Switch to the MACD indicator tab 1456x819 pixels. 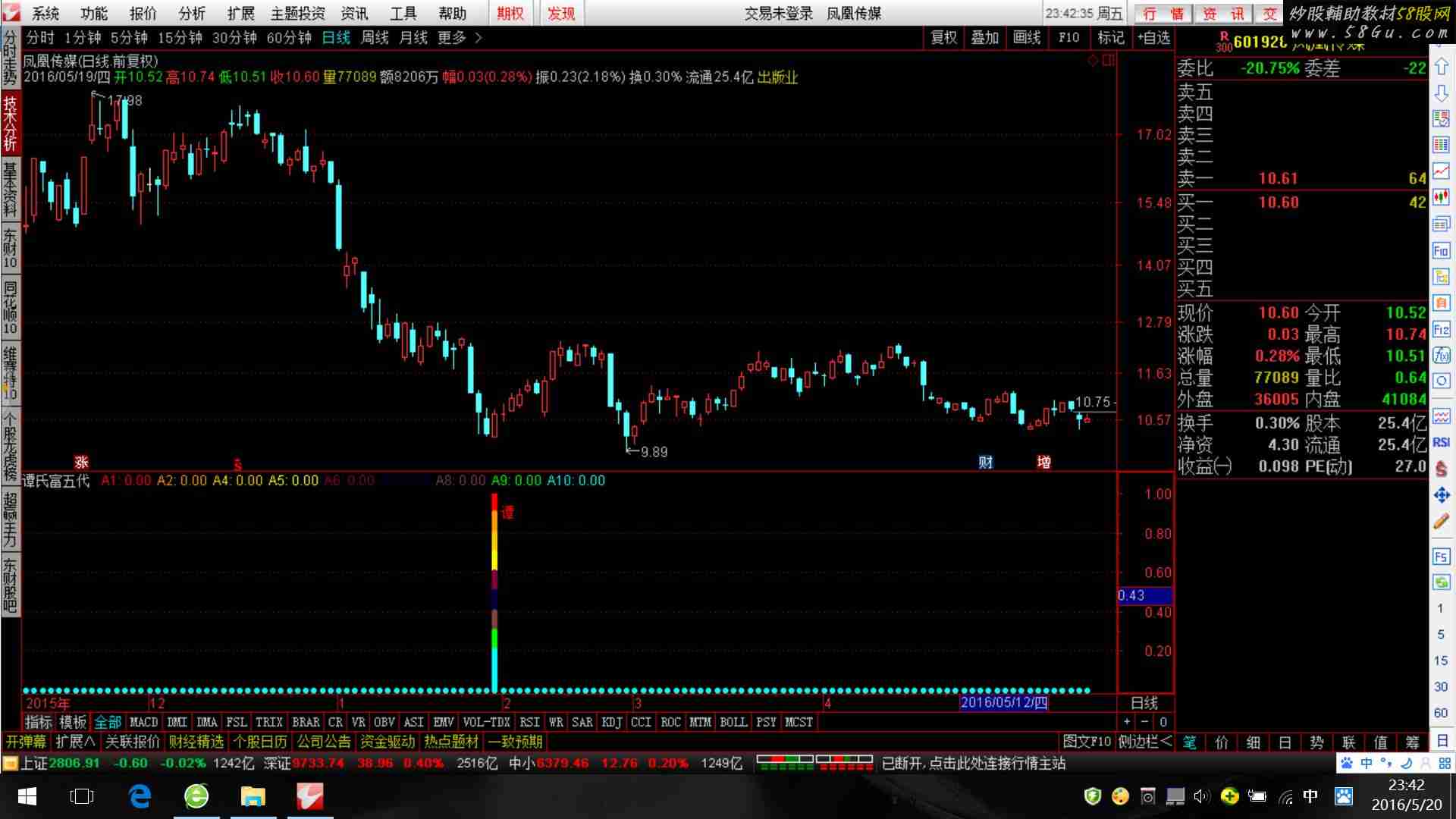tap(144, 722)
